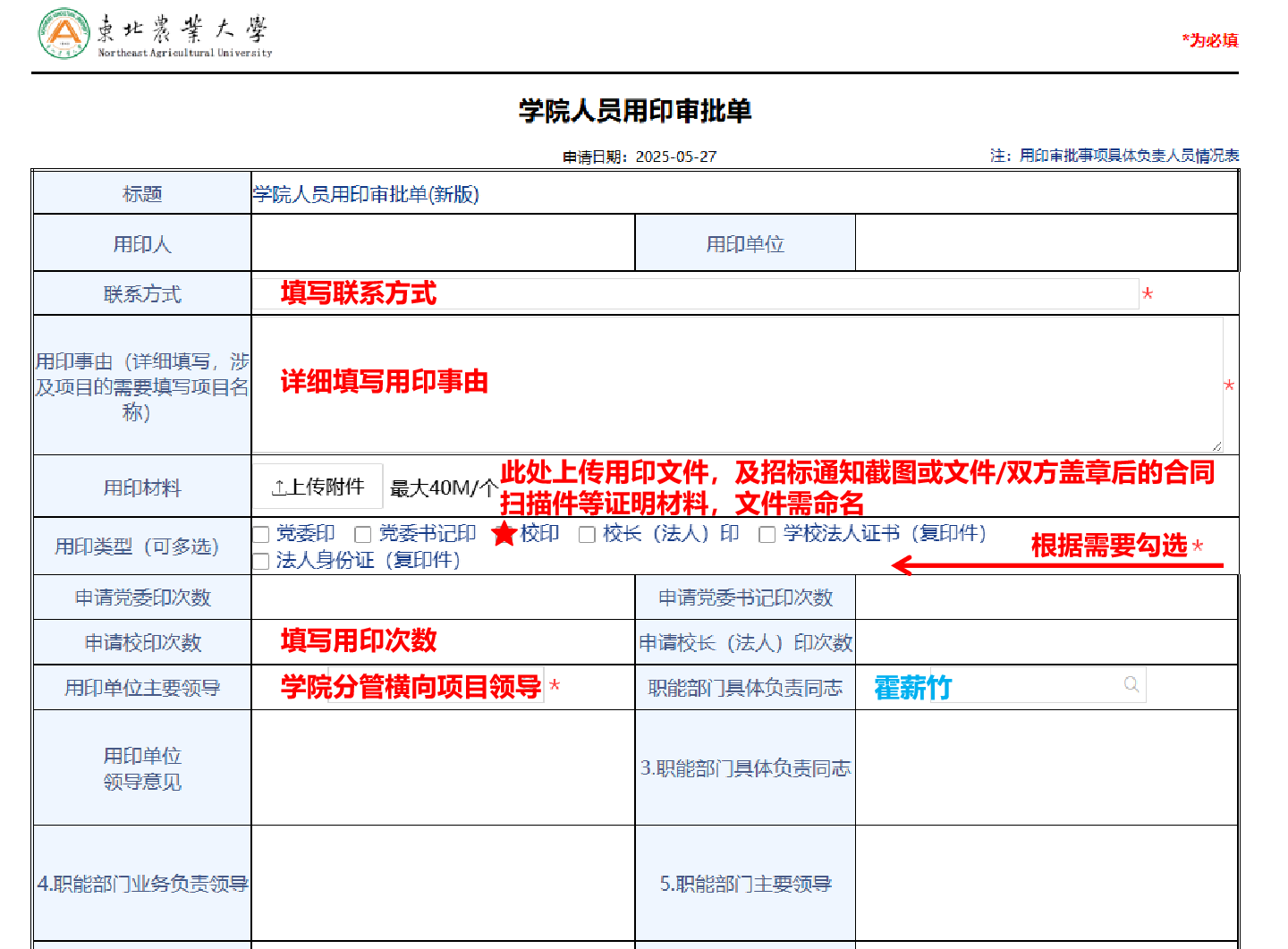Click the 申请校长（法人）印次数 value cell

[1046, 642]
